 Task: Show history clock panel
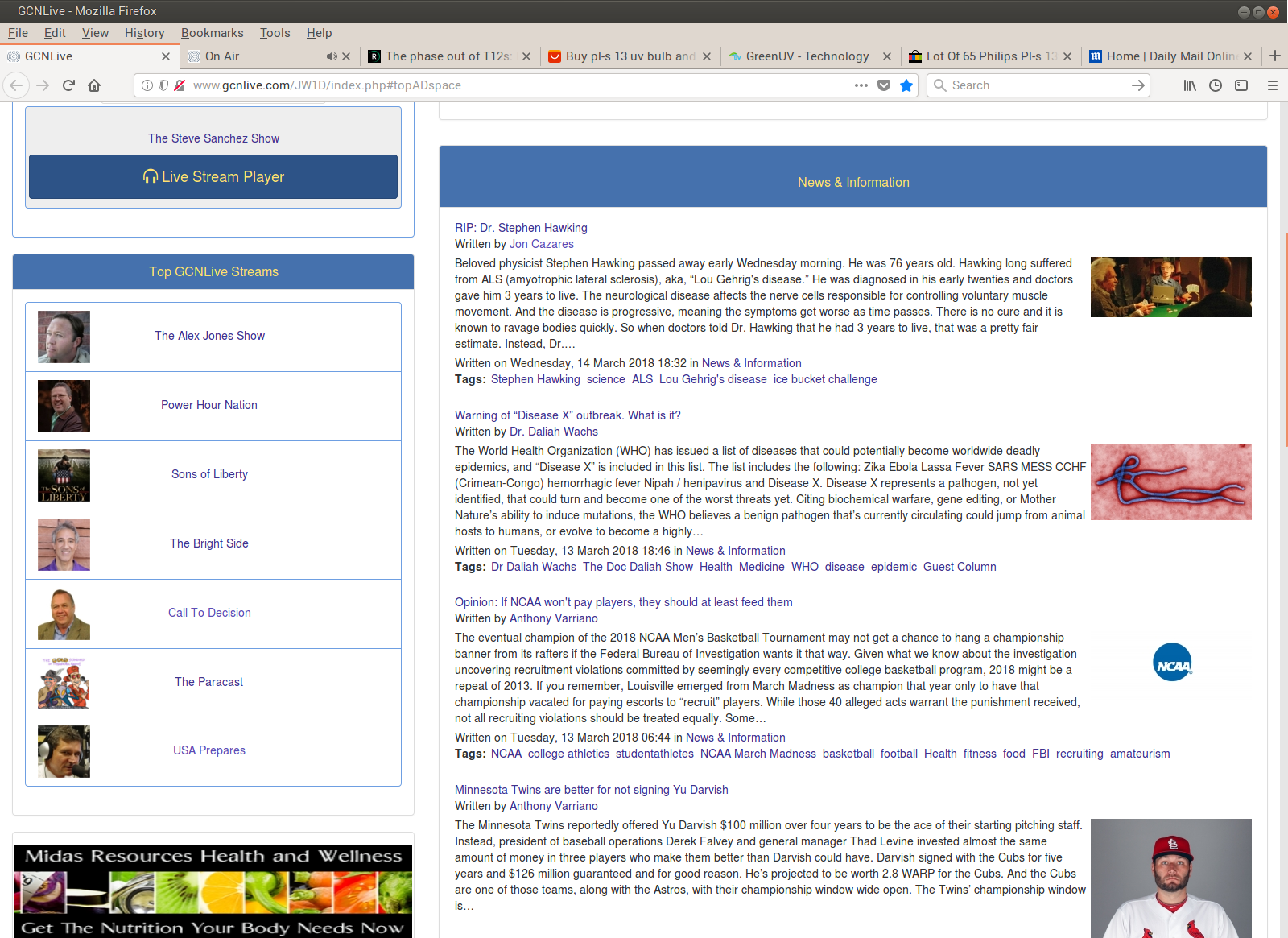[1216, 85]
